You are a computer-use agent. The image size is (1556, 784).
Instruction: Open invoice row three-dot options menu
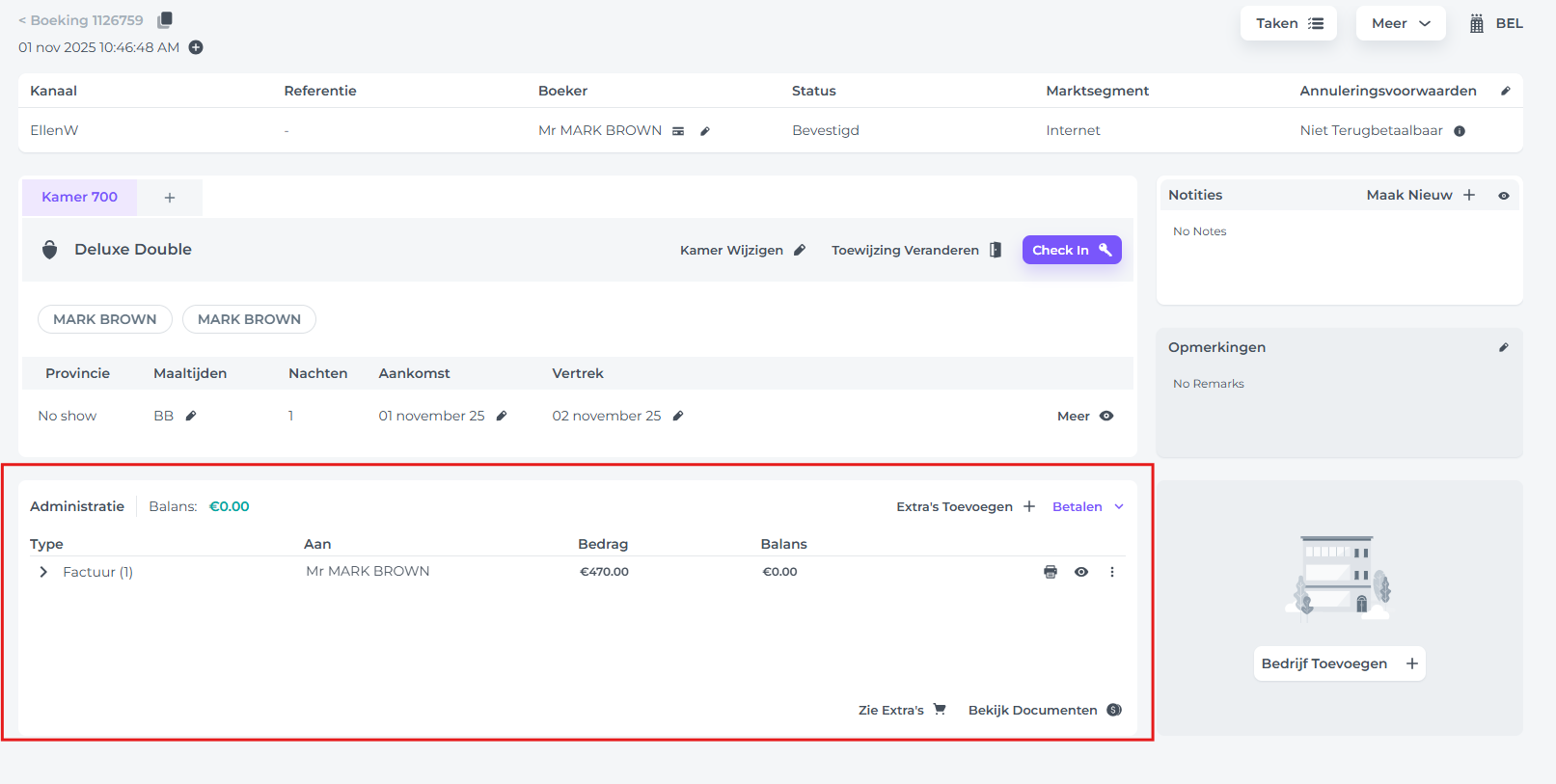(1112, 572)
